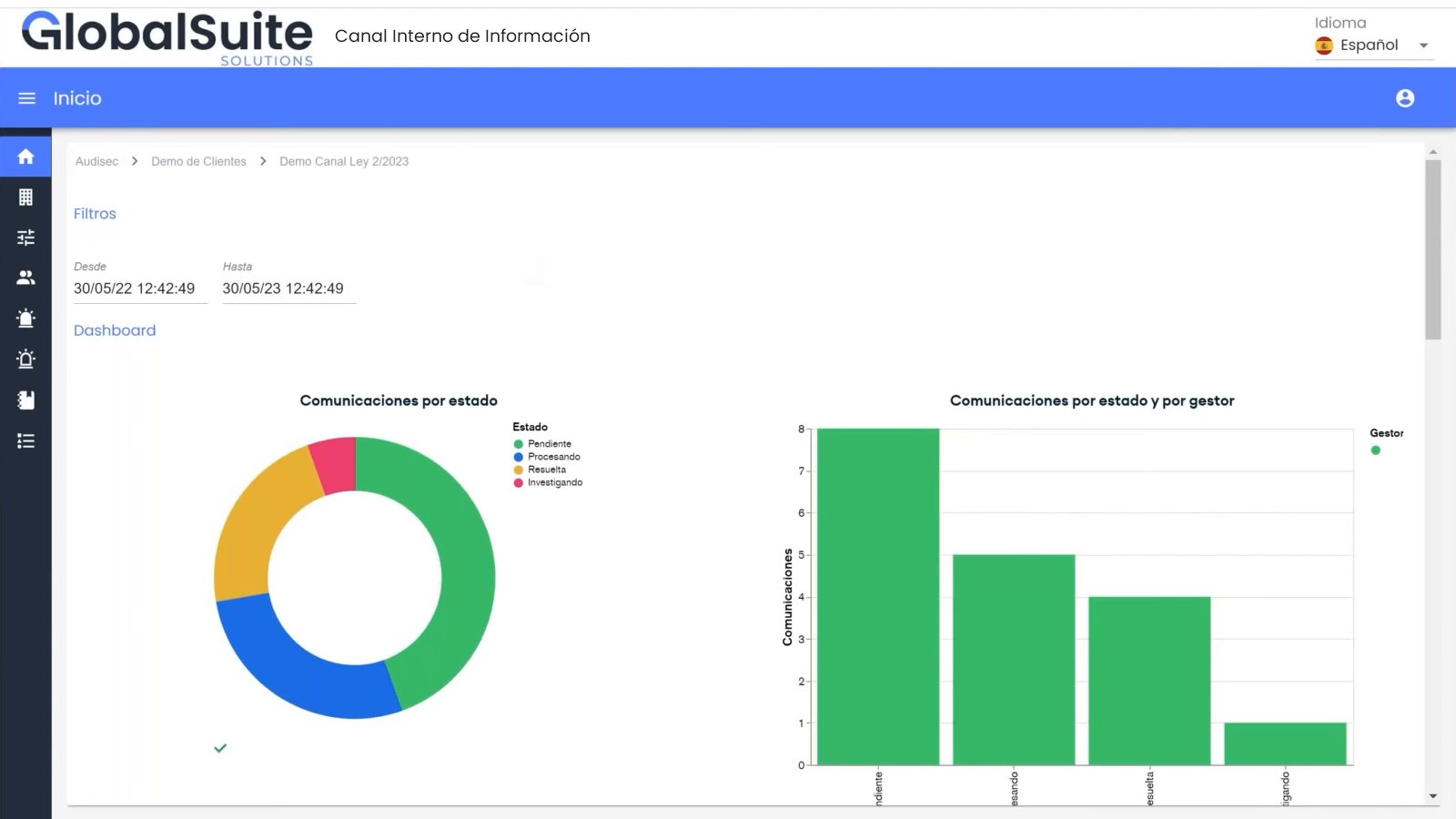Click the Dashboard heading

pyautogui.click(x=115, y=330)
